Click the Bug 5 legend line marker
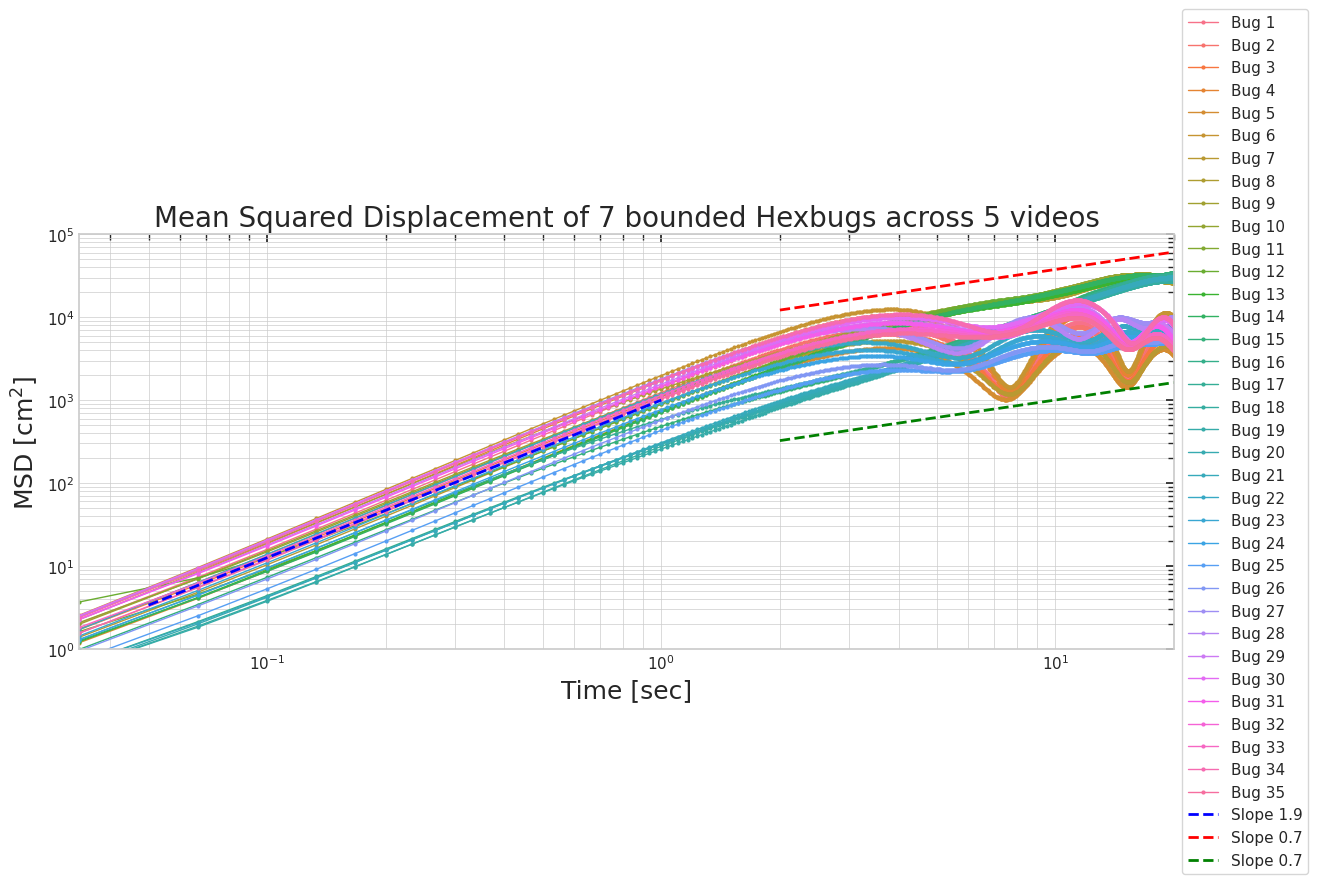Viewport: 1318px width, 884px height. click(x=1204, y=113)
